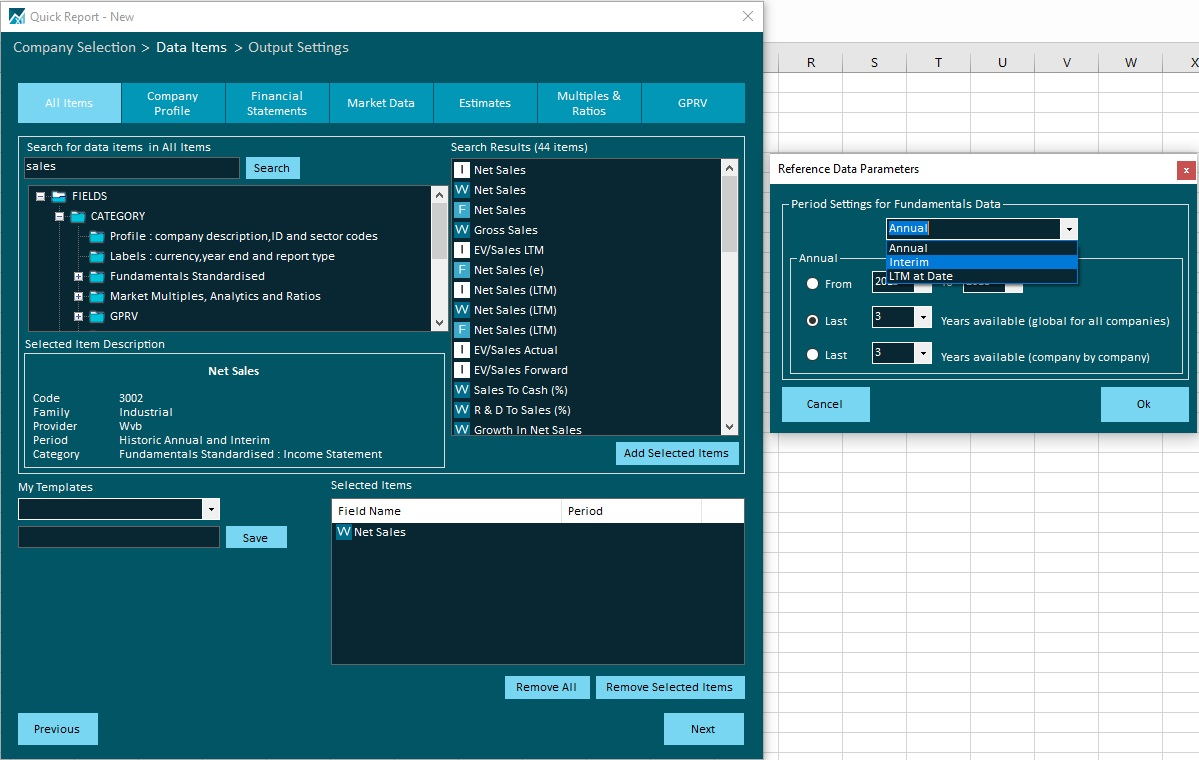Select the From radio button
1199x760 pixels.
(x=812, y=284)
